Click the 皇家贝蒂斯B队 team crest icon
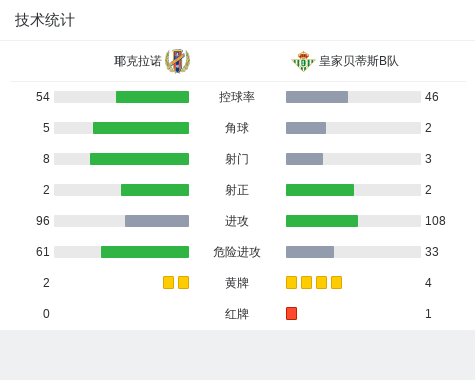The image size is (475, 380). [x=303, y=61]
